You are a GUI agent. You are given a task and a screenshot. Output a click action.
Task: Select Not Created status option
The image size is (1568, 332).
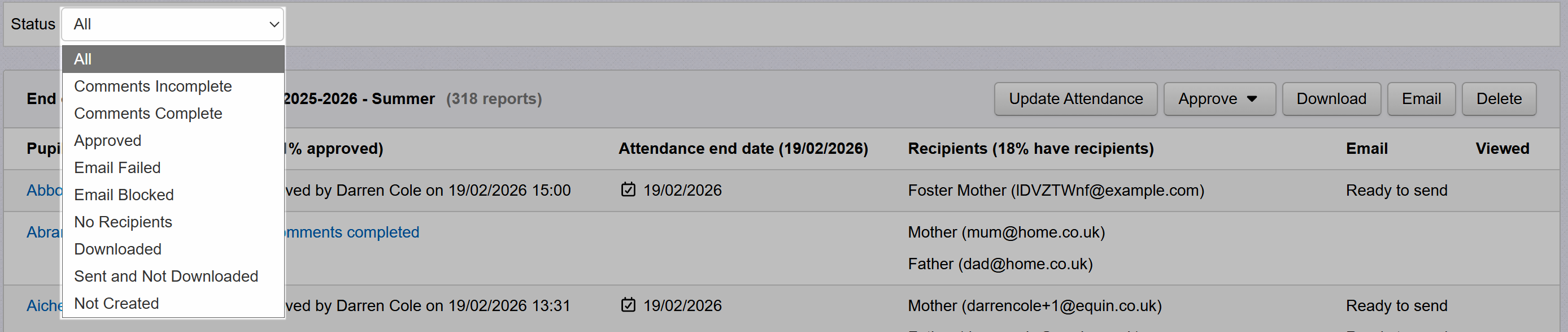[116, 303]
